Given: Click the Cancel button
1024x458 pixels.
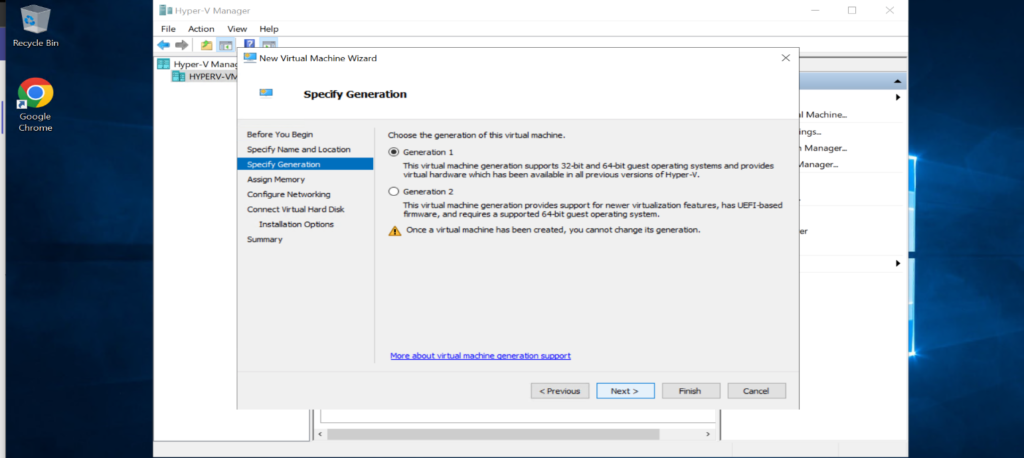Looking at the screenshot, I should 756,391.
